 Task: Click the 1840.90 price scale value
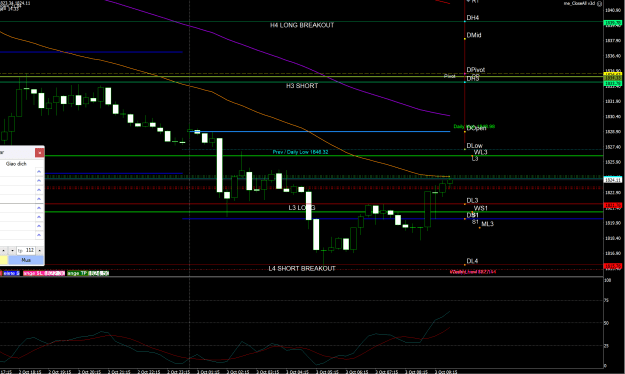pos(613,10)
